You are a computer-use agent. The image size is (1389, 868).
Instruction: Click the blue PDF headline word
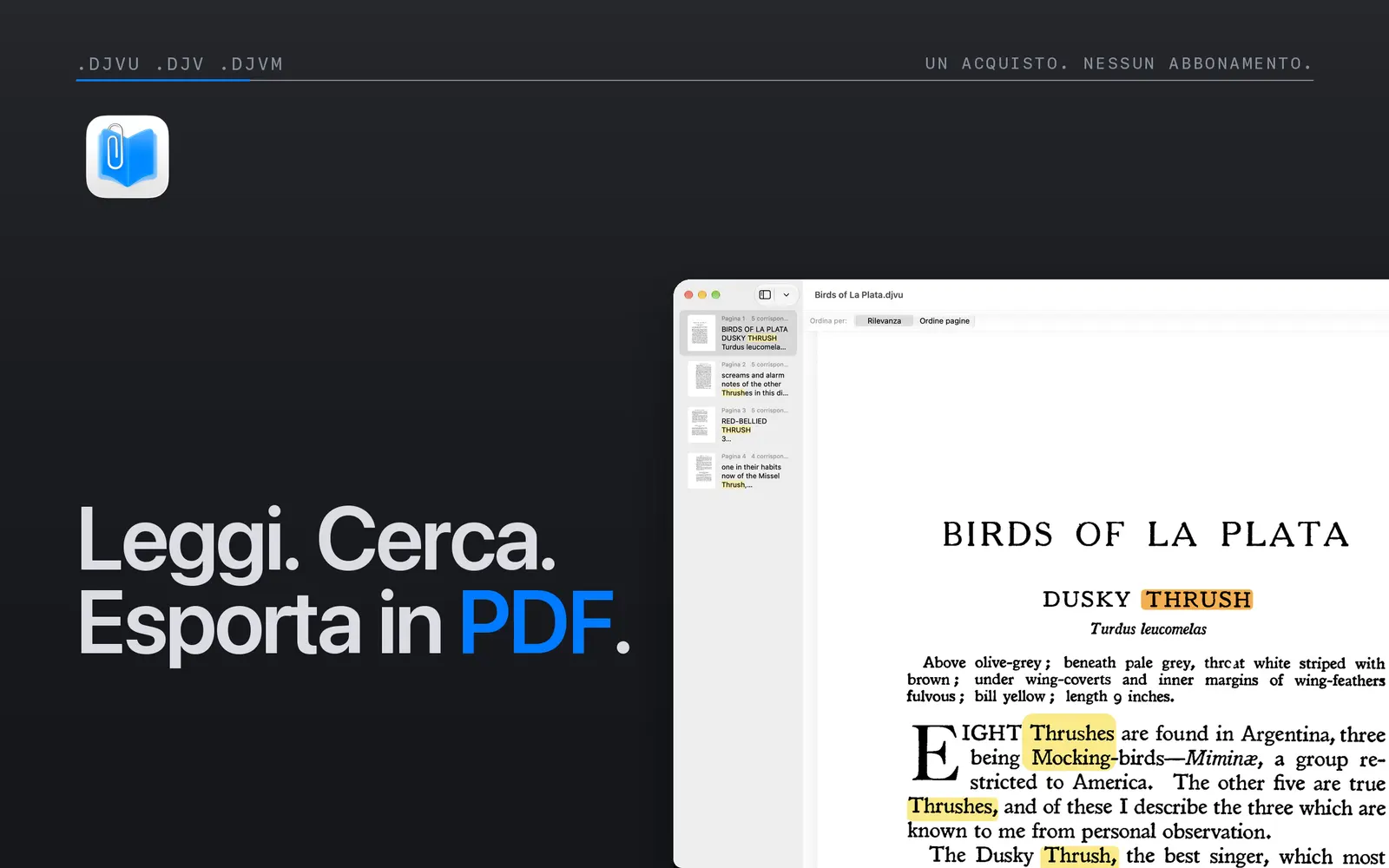tap(537, 623)
